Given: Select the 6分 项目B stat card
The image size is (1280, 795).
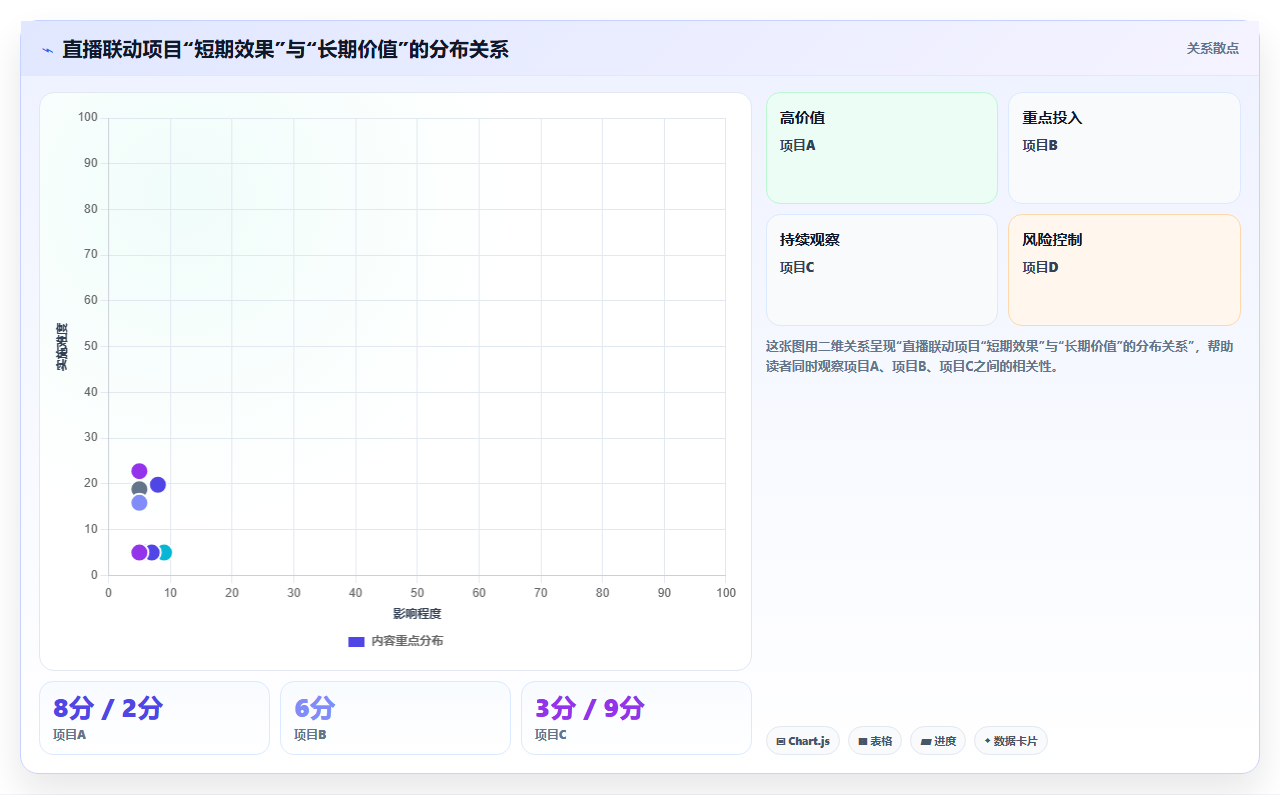Looking at the screenshot, I should pos(395,718).
